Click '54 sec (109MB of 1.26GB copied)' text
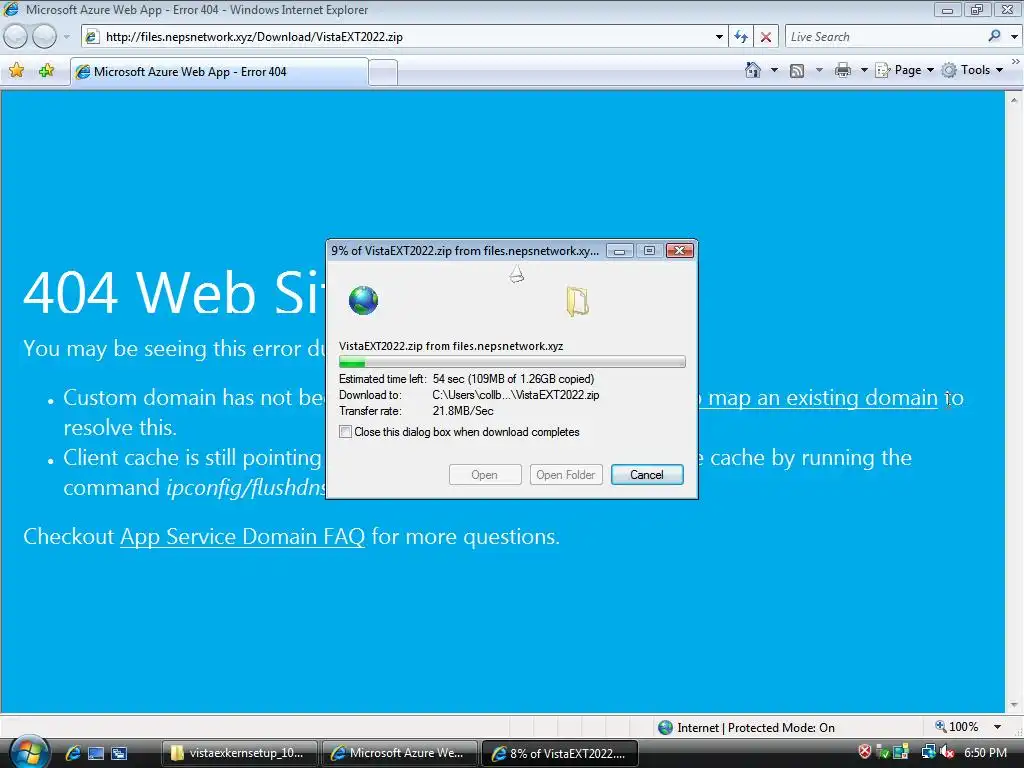The height and width of the screenshot is (768, 1024). pyautogui.click(x=513, y=379)
